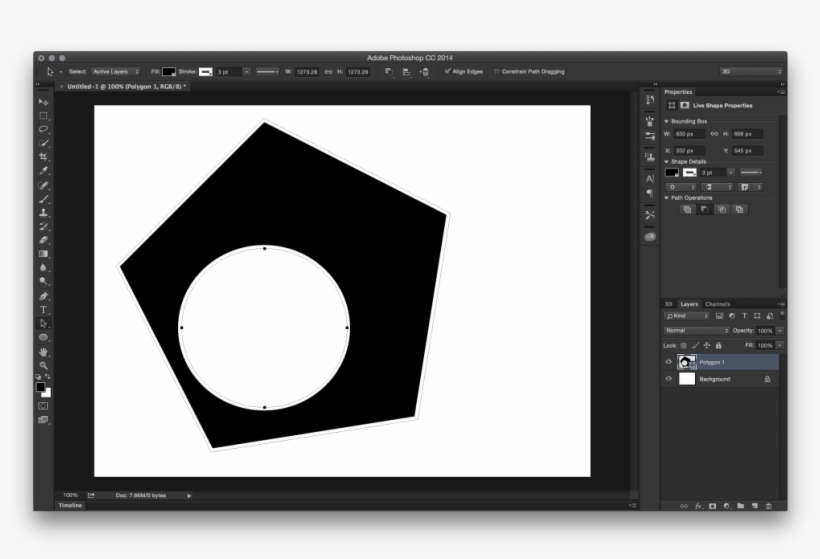Select the Clone Stamp tool

click(43, 212)
